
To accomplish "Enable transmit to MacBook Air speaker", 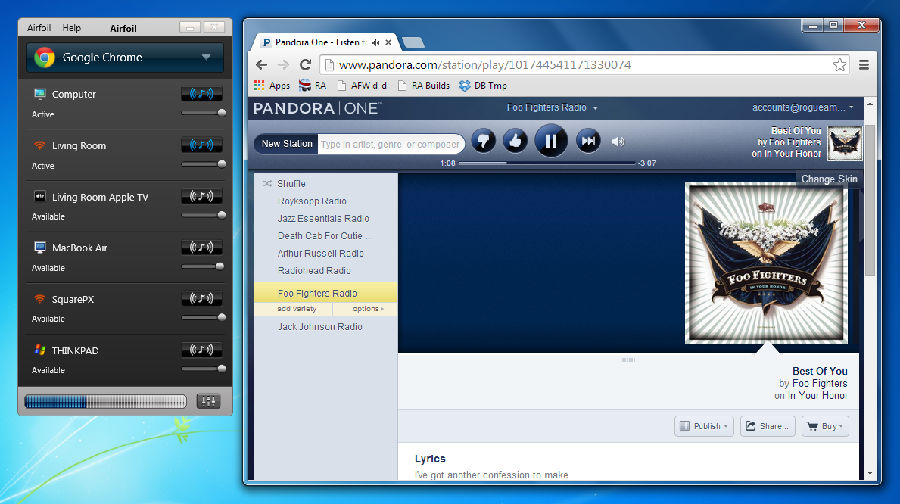I will [x=201, y=247].
